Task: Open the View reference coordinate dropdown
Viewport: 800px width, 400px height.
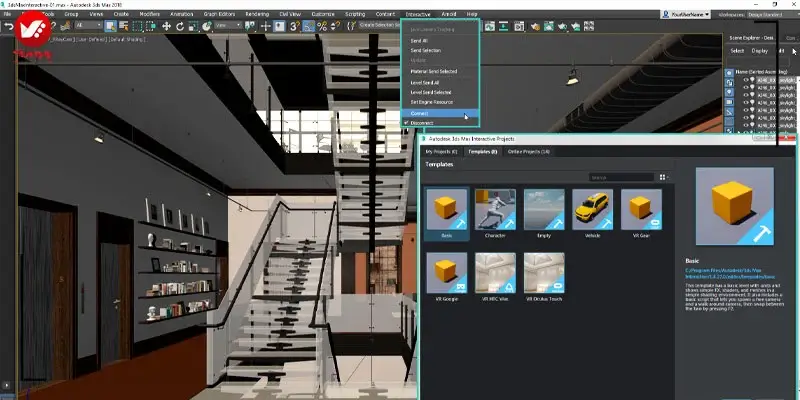Action: pyautogui.click(x=228, y=25)
